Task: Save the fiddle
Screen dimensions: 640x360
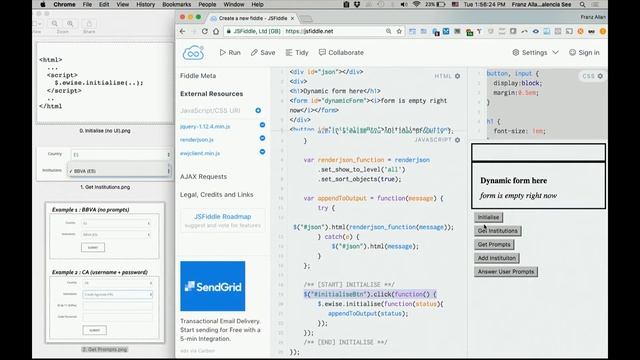Action: click(263, 53)
